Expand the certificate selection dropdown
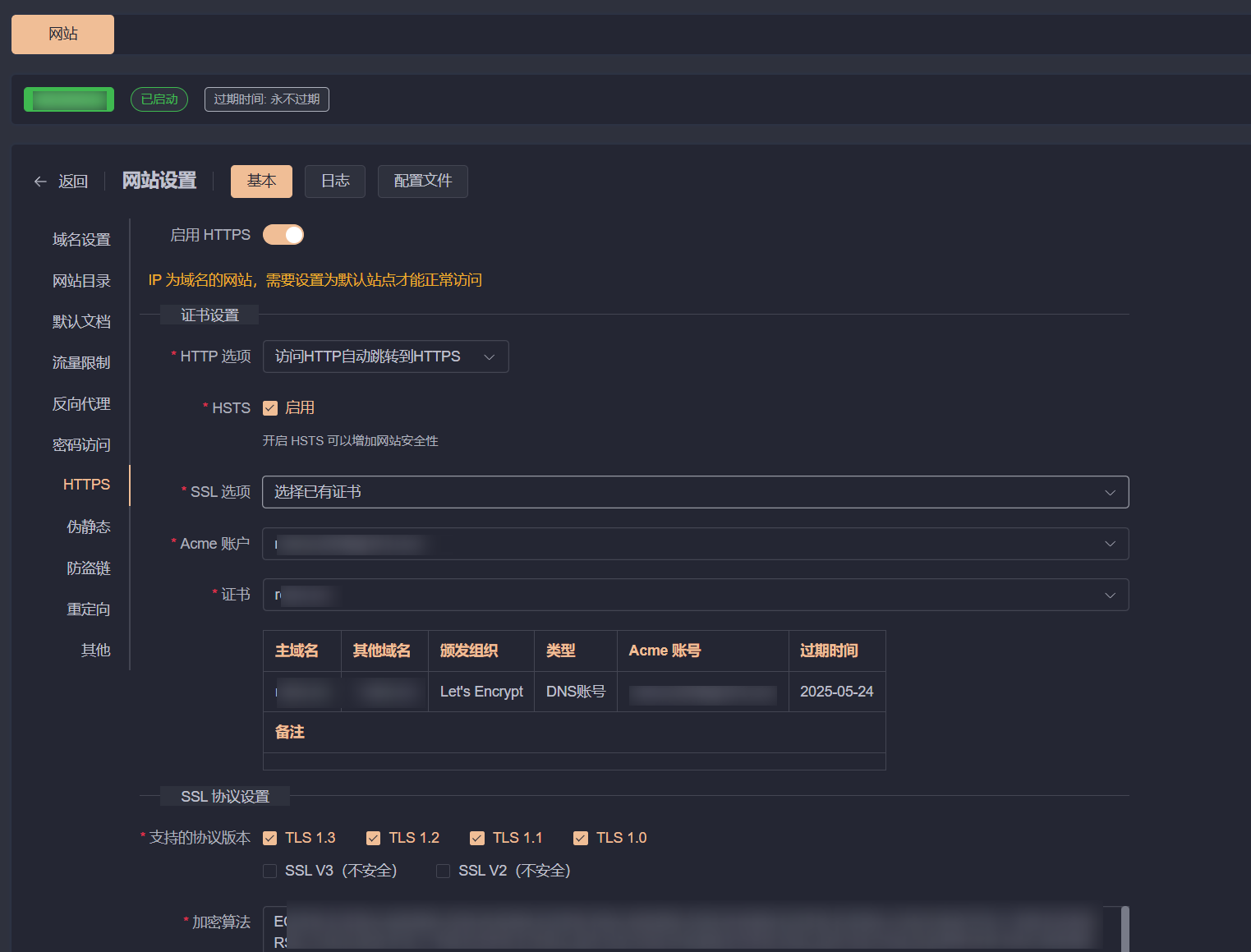The height and width of the screenshot is (952, 1251). (x=695, y=595)
